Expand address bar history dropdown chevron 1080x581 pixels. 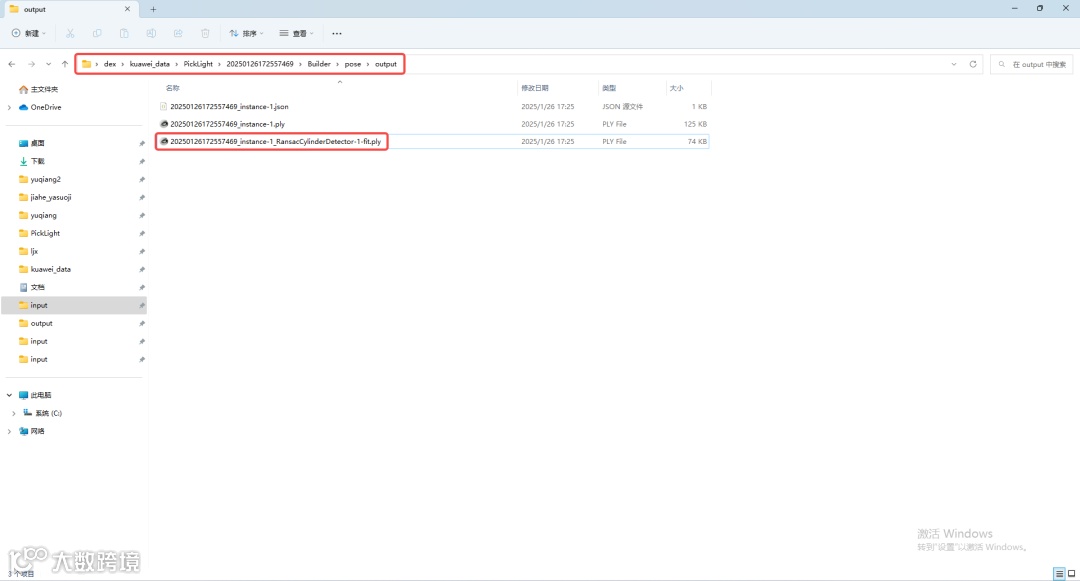954,64
